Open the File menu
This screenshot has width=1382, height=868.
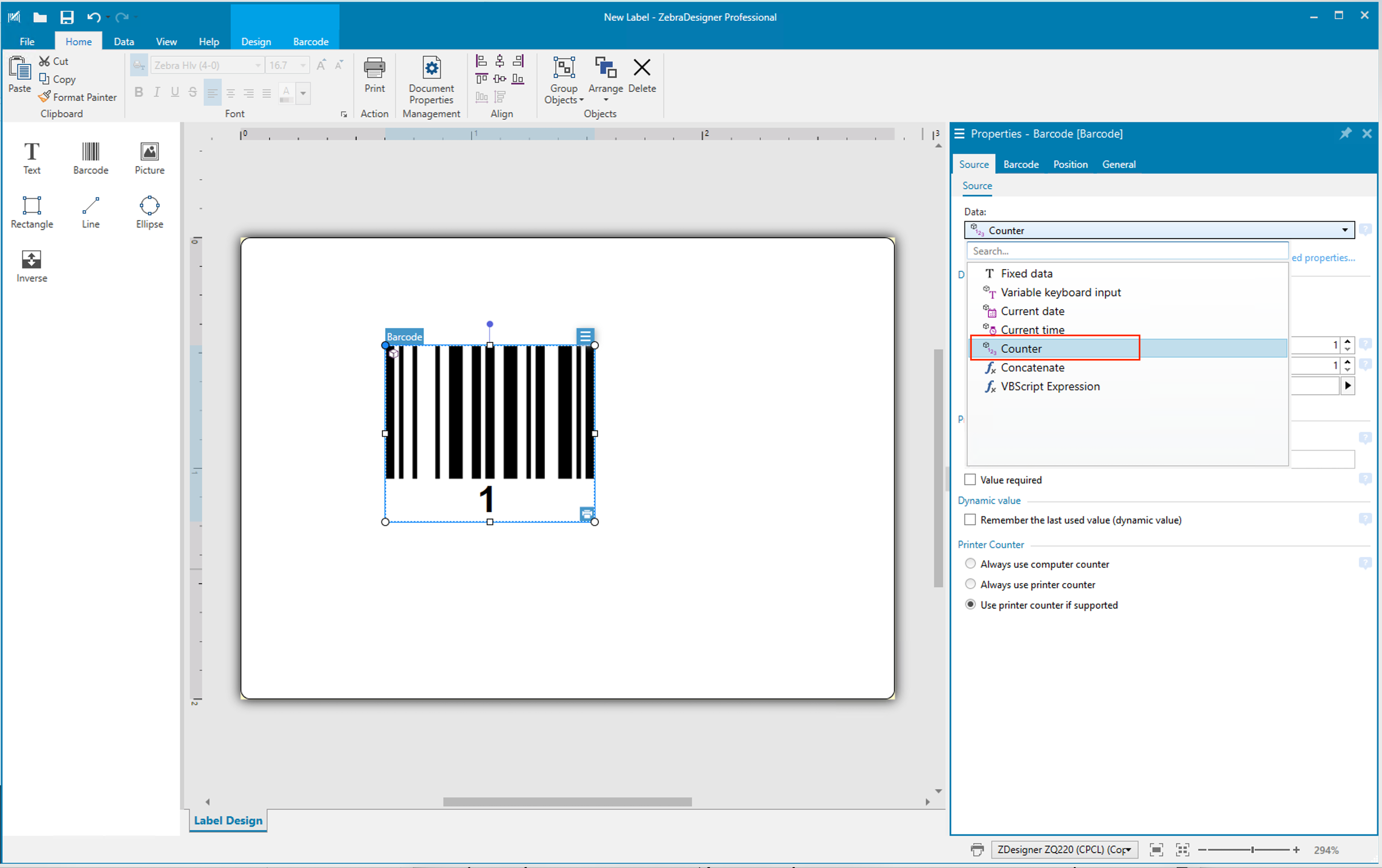[27, 41]
